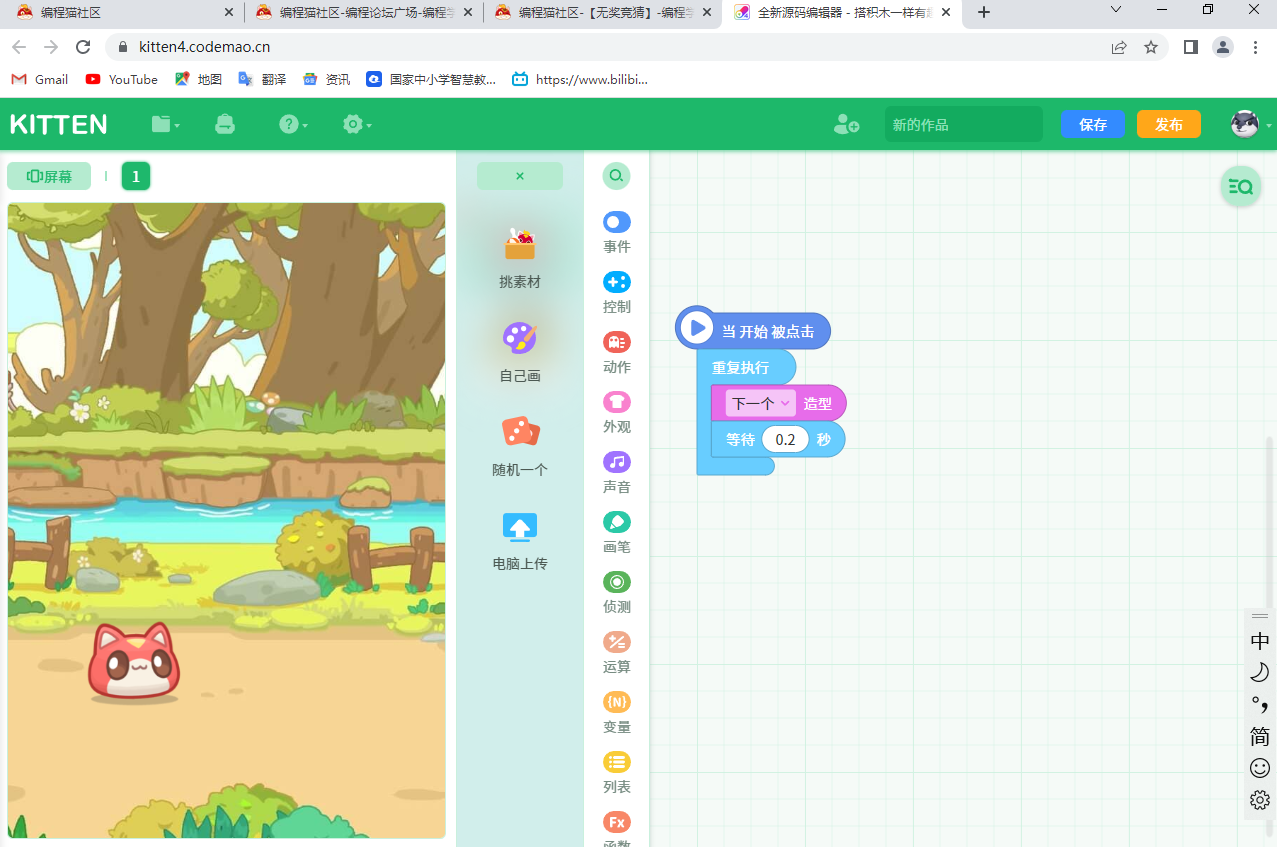
Task: Open the Chrome profile icon
Action: 1222,47
